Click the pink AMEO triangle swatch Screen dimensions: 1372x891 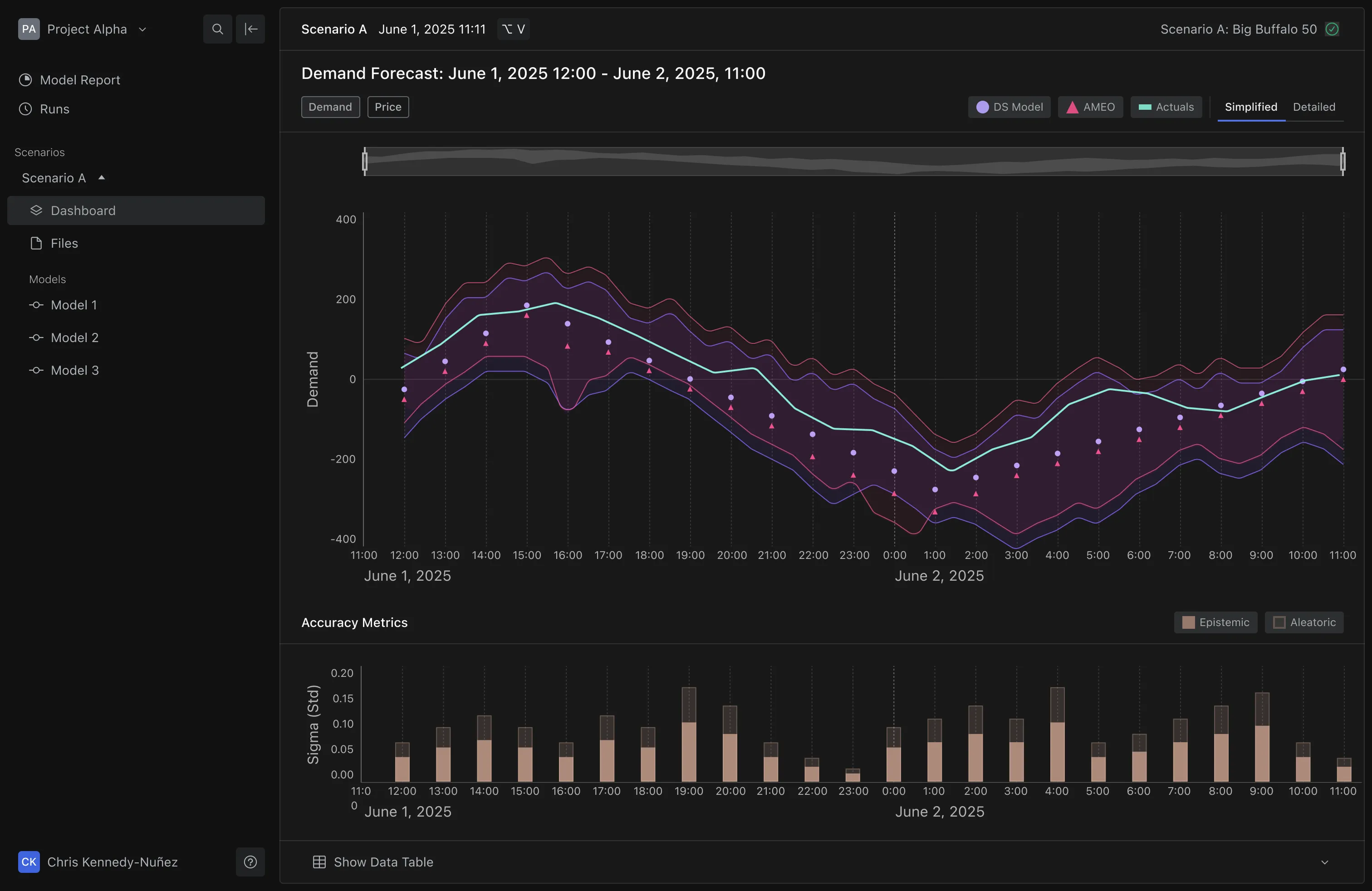[1072, 107]
